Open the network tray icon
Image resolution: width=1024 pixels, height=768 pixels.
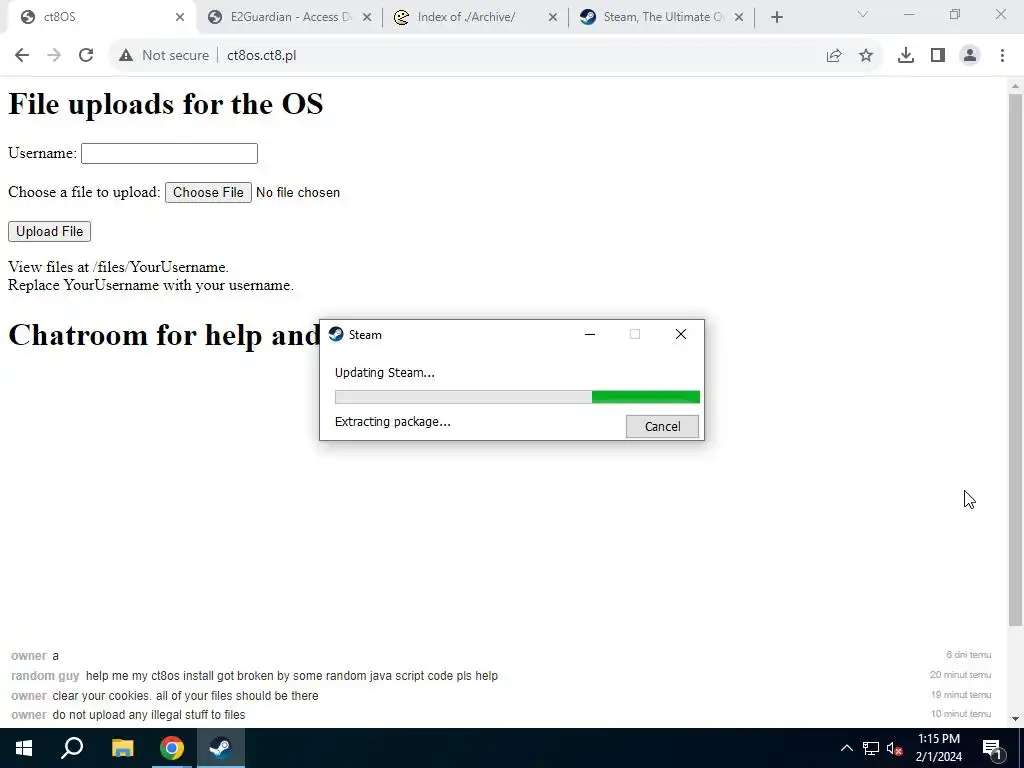click(x=871, y=748)
